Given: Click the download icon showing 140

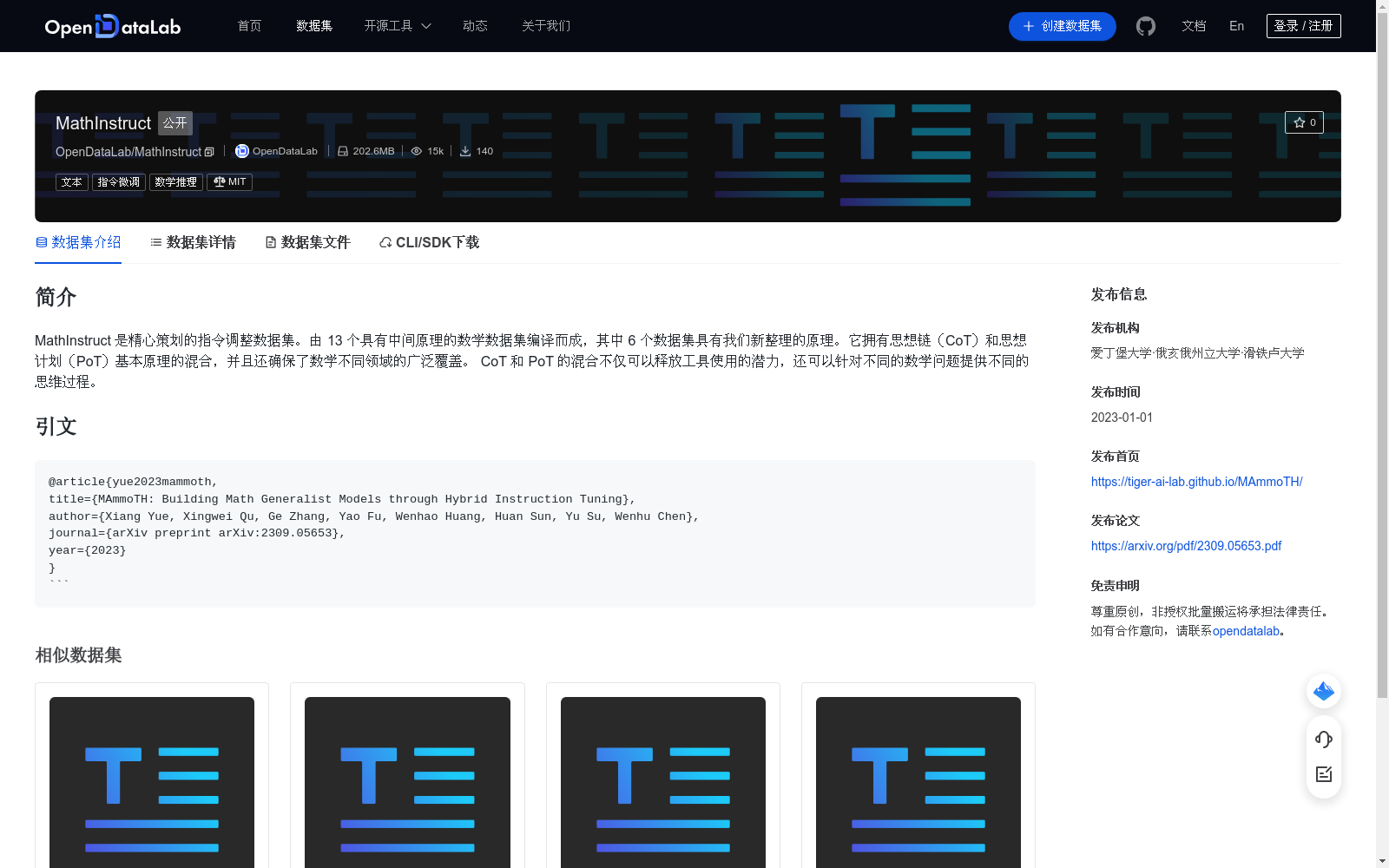Looking at the screenshot, I should (x=476, y=150).
